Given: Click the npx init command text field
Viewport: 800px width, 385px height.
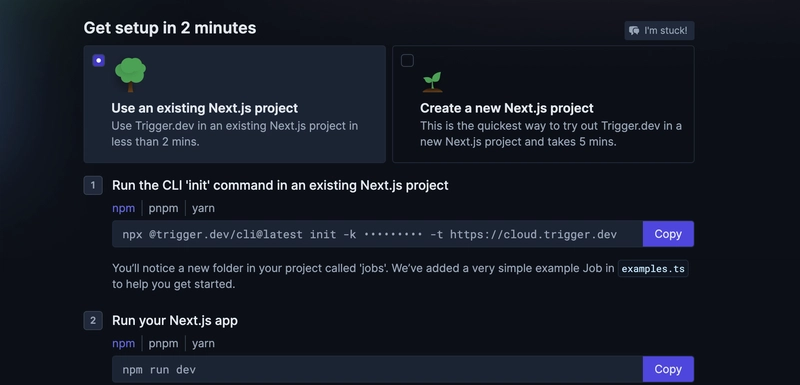Looking at the screenshot, I should click(378, 234).
